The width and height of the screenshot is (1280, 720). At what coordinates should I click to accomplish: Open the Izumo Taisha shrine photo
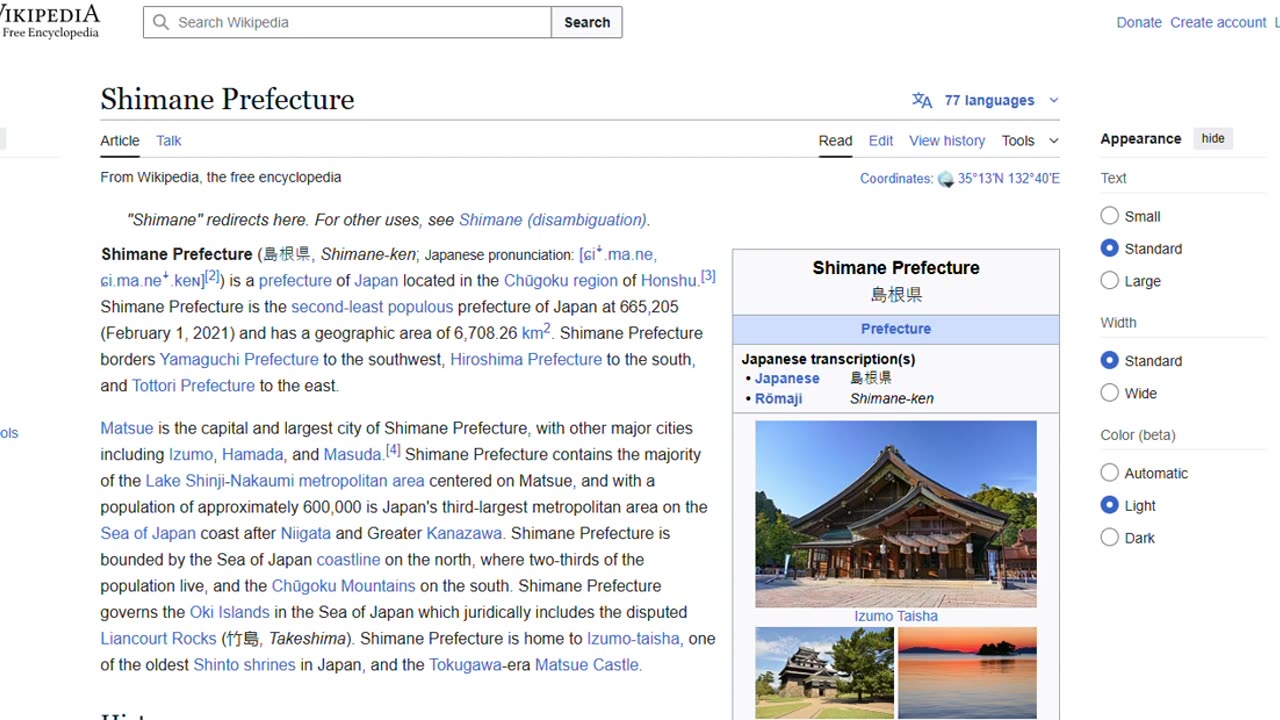(896, 514)
